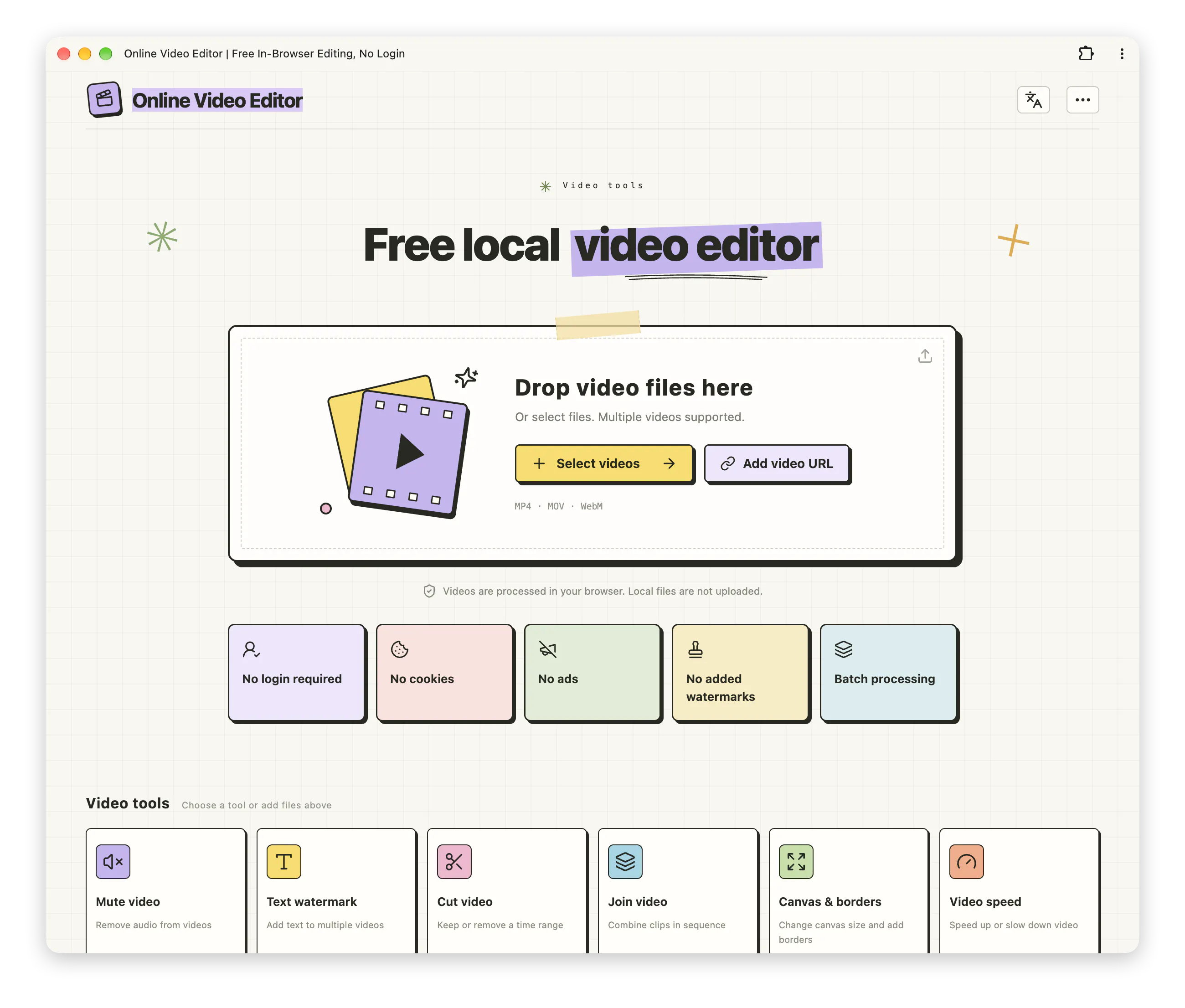
Task: Click the Select videos button
Action: [604, 463]
